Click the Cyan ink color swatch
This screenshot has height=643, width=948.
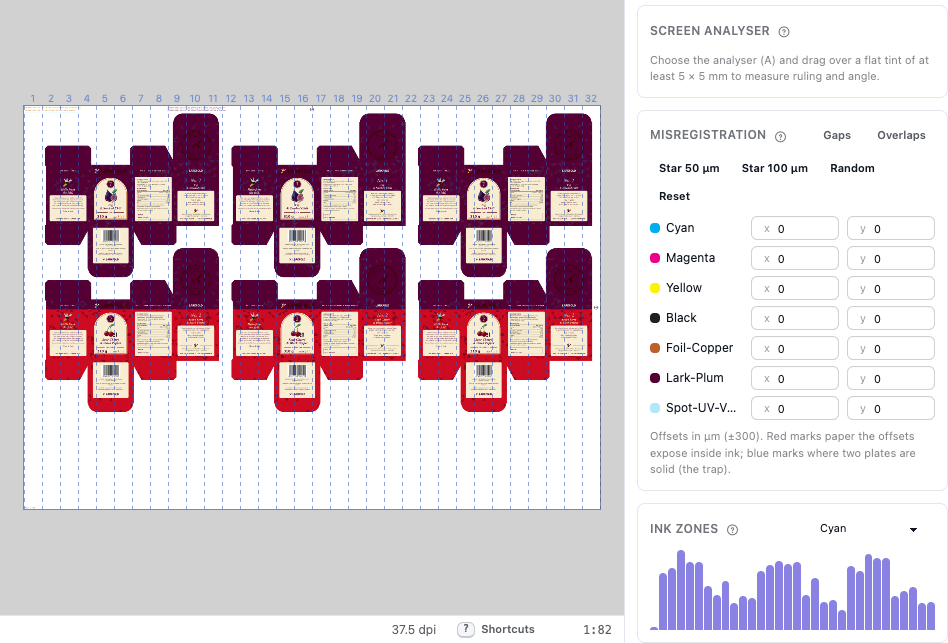[655, 228]
